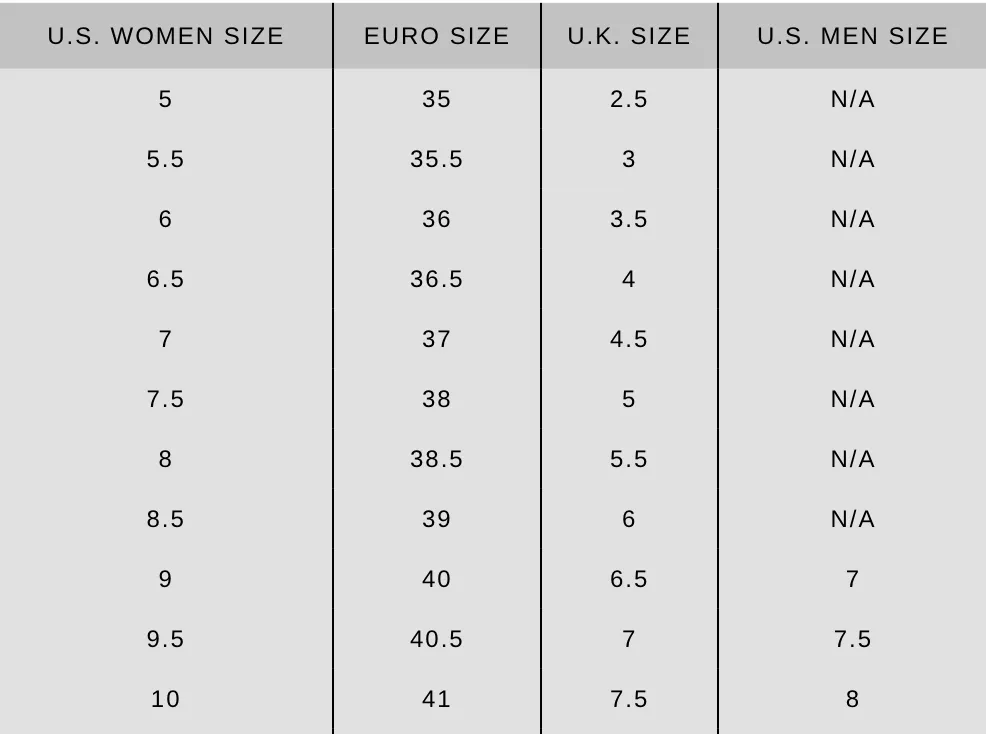Click the U.S. WOMEN SIZE column header

(x=165, y=36)
